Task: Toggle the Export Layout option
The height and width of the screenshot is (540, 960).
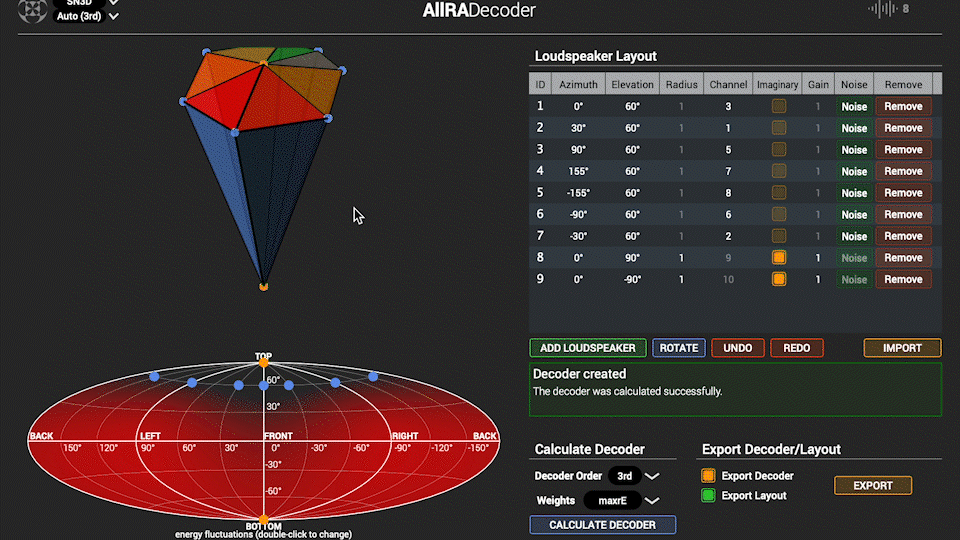Action: coord(708,495)
